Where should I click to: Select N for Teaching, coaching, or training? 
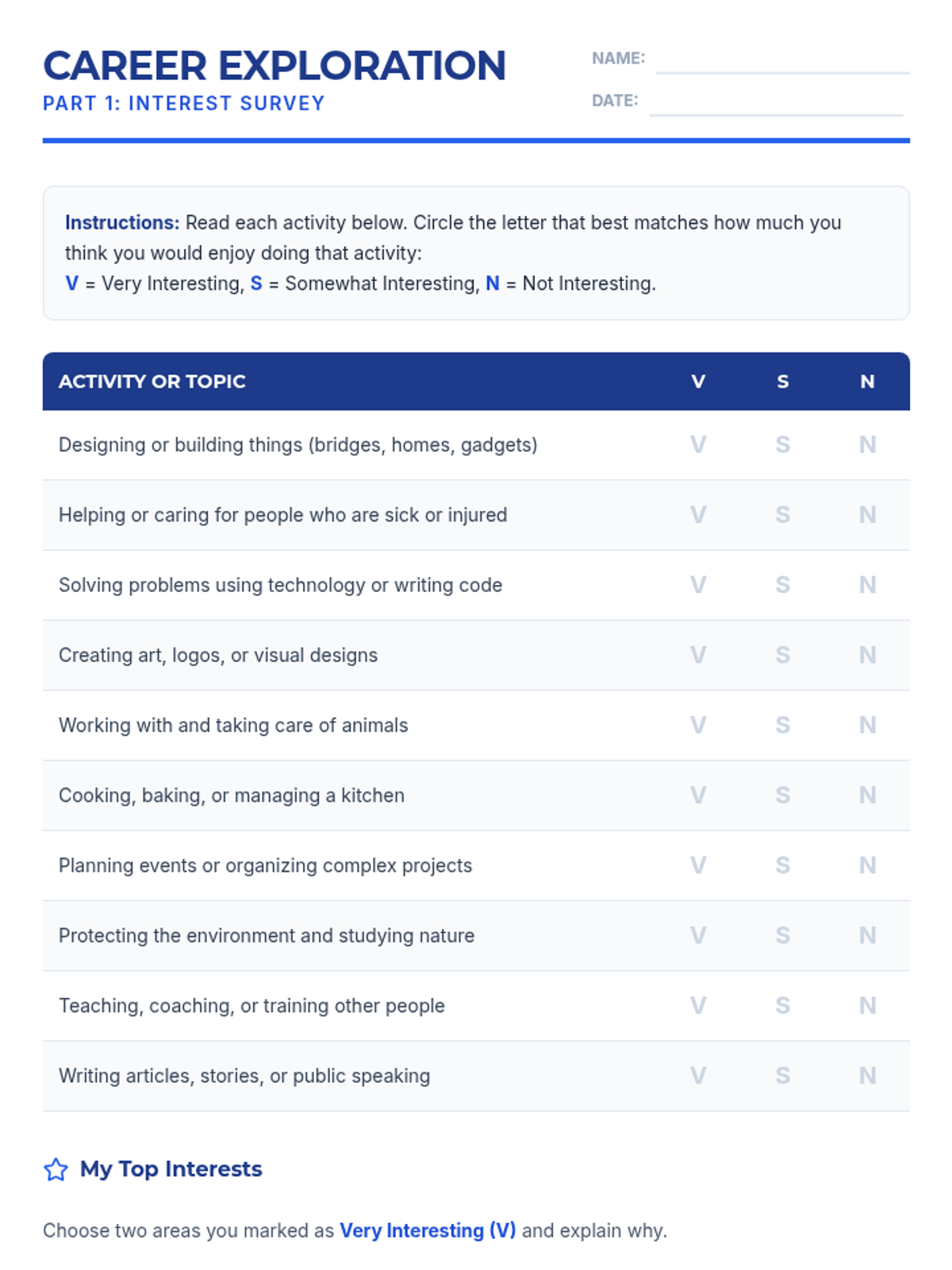click(x=868, y=1006)
